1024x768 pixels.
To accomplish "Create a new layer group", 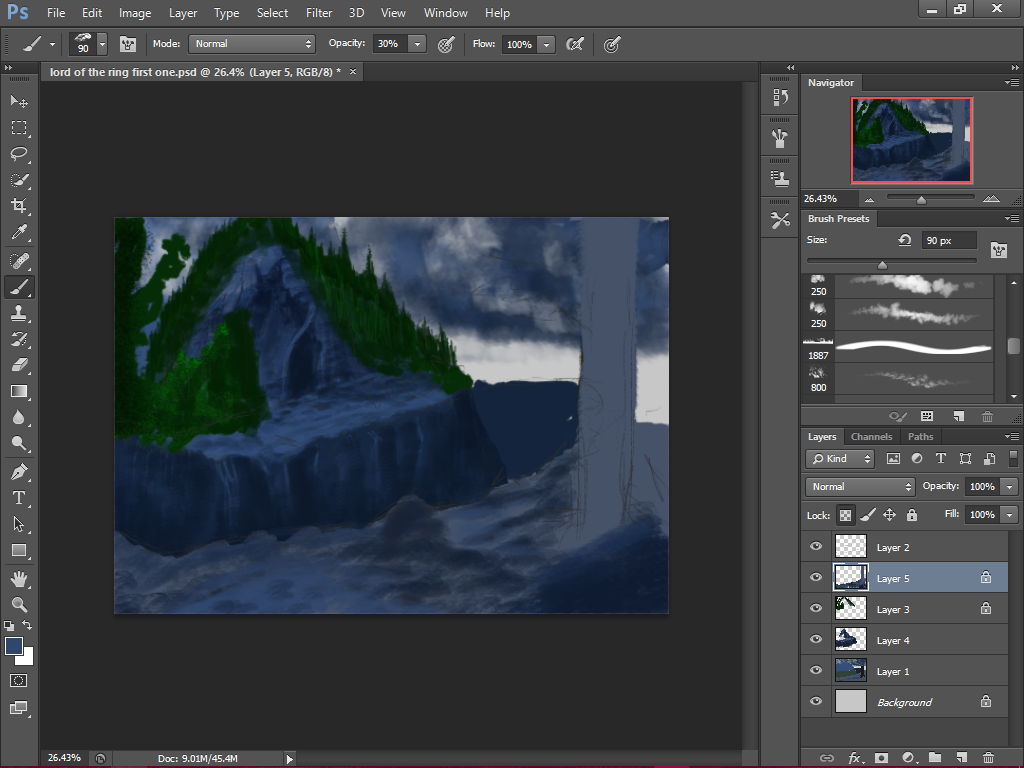I will point(935,758).
